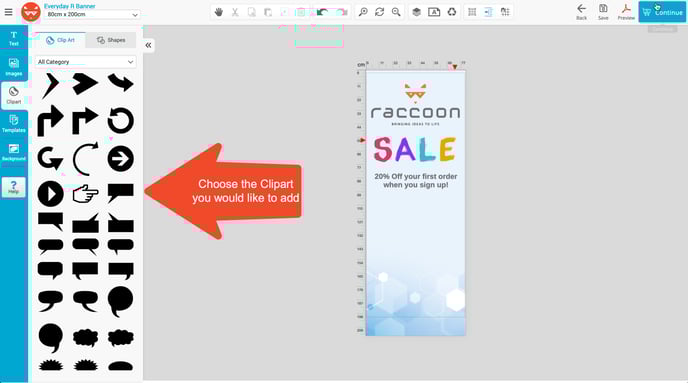Select the pan hand tool
The image size is (688, 383).
click(x=219, y=12)
